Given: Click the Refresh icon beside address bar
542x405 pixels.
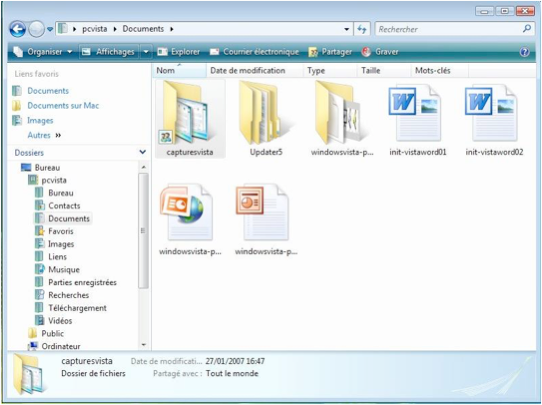Looking at the screenshot, I should pyautogui.click(x=362, y=29).
